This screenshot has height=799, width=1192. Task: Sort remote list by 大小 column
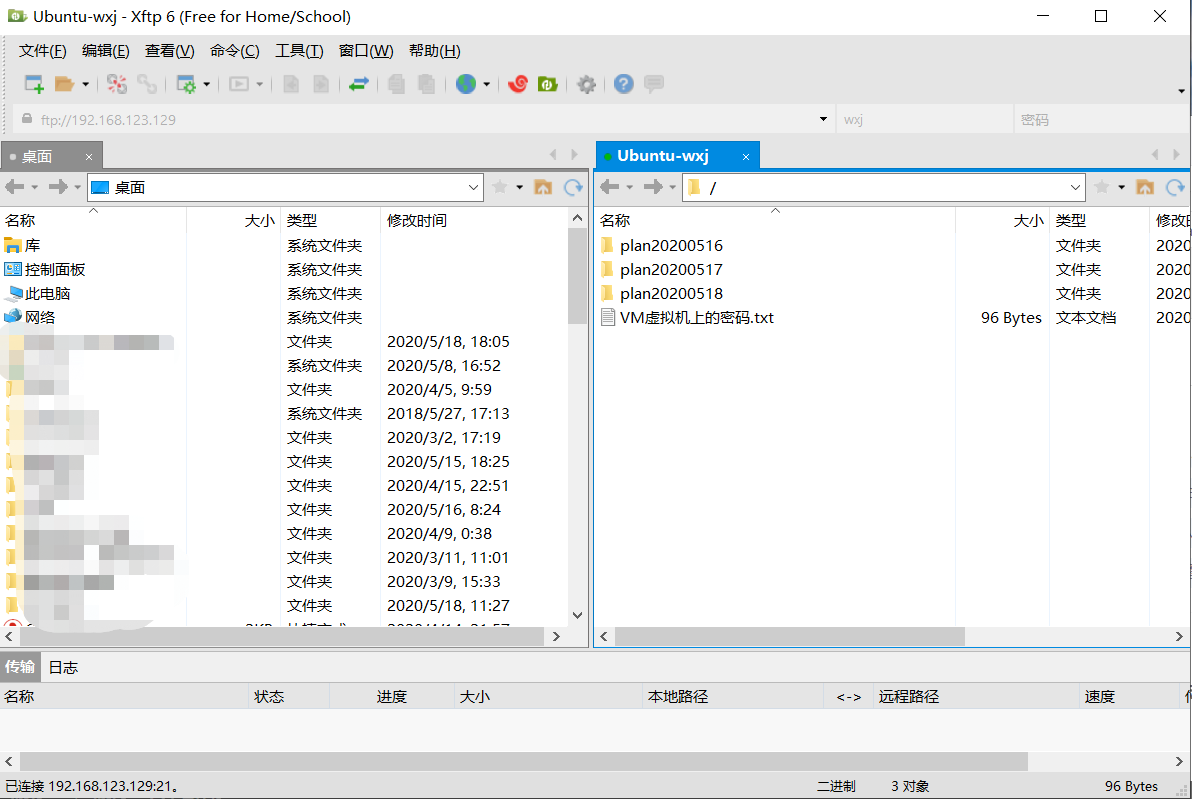1029,220
